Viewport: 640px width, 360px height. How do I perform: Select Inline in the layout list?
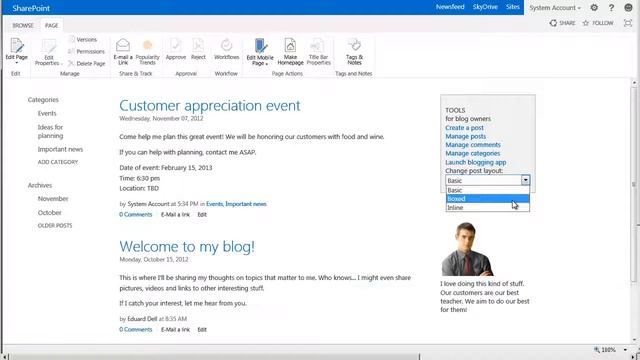(x=488, y=207)
